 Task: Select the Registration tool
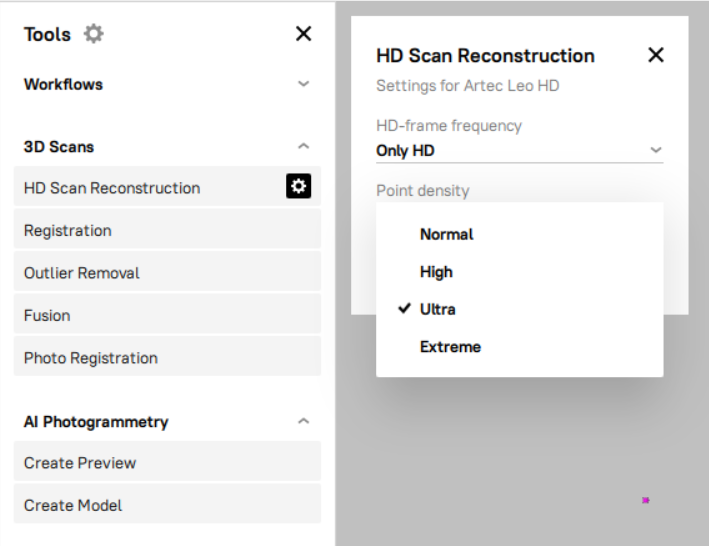pyautogui.click(x=167, y=229)
